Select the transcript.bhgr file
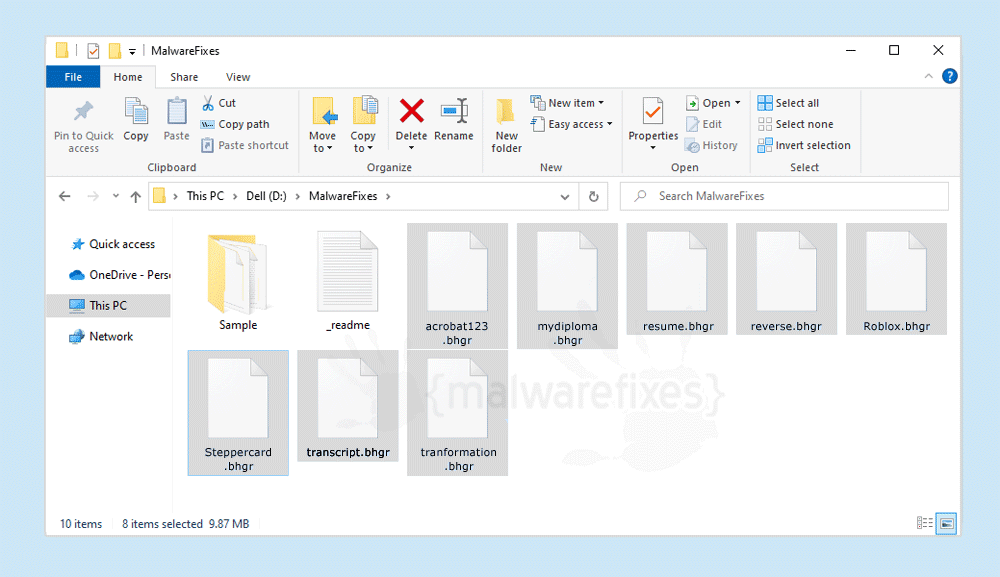The height and width of the screenshot is (577, 1000). (x=348, y=406)
